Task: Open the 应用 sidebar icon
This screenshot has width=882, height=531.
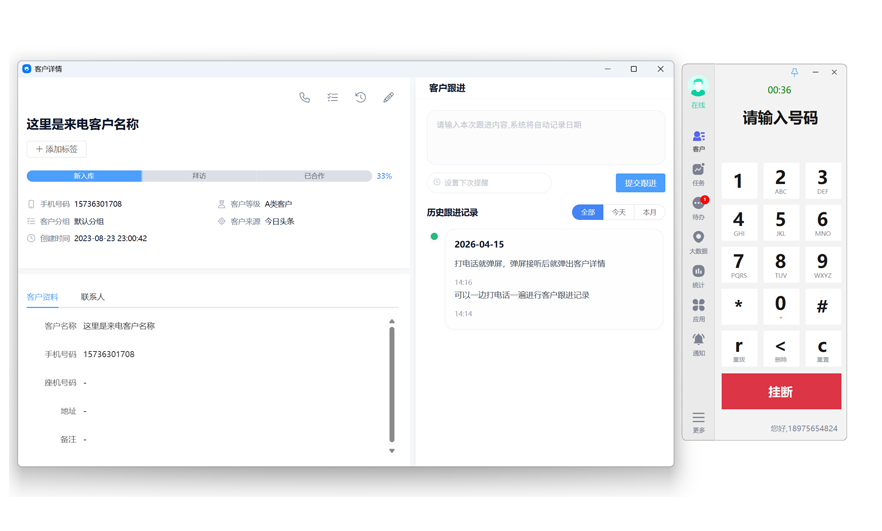Action: [x=699, y=310]
